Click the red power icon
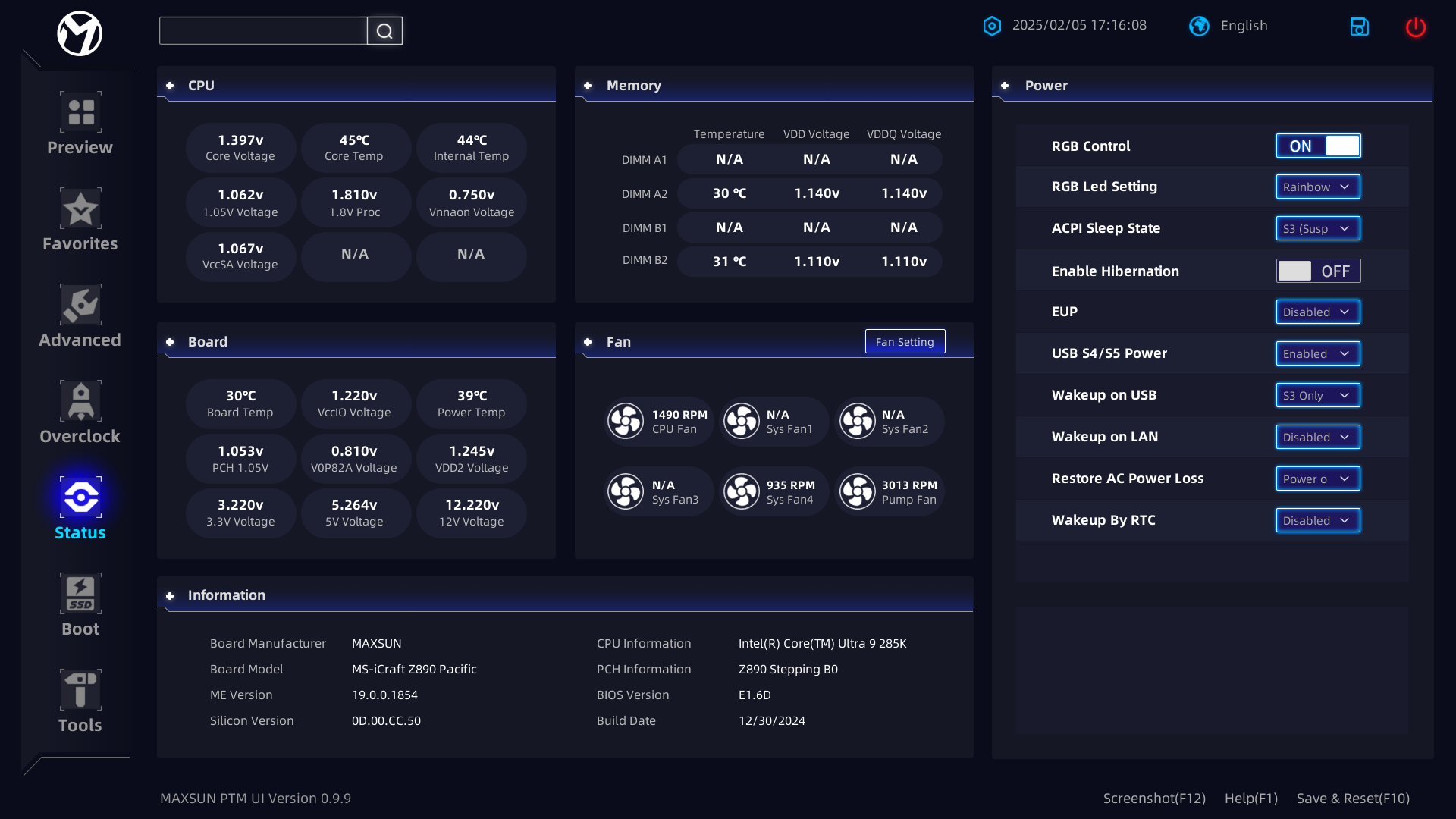Viewport: 1456px width, 819px height. (x=1415, y=27)
